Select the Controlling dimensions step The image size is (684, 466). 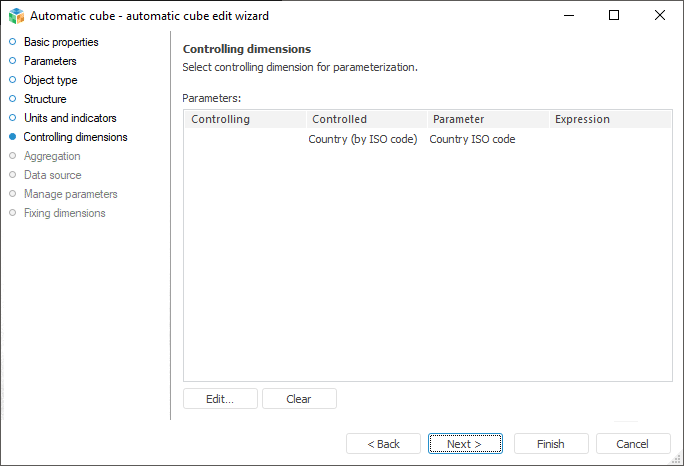pos(75,137)
